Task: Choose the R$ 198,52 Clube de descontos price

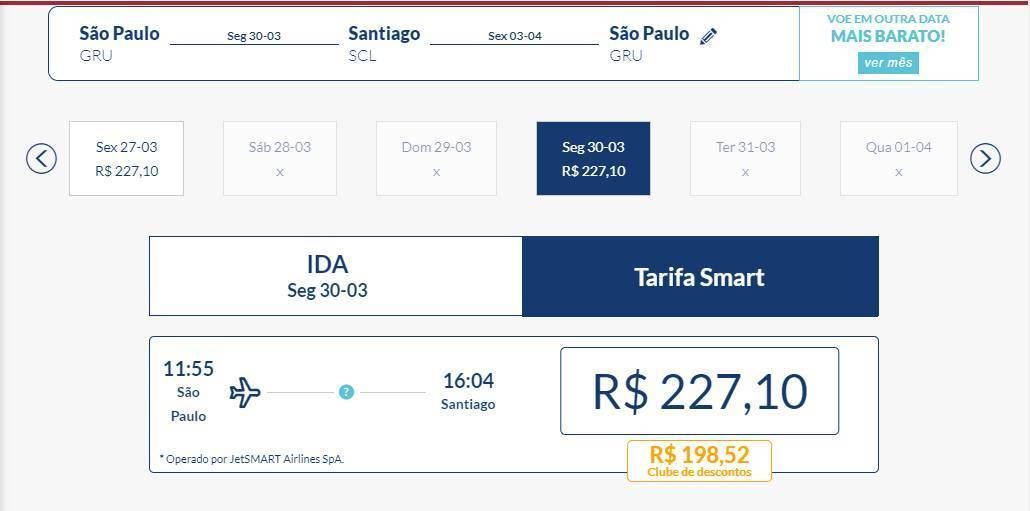Action: 700,461
